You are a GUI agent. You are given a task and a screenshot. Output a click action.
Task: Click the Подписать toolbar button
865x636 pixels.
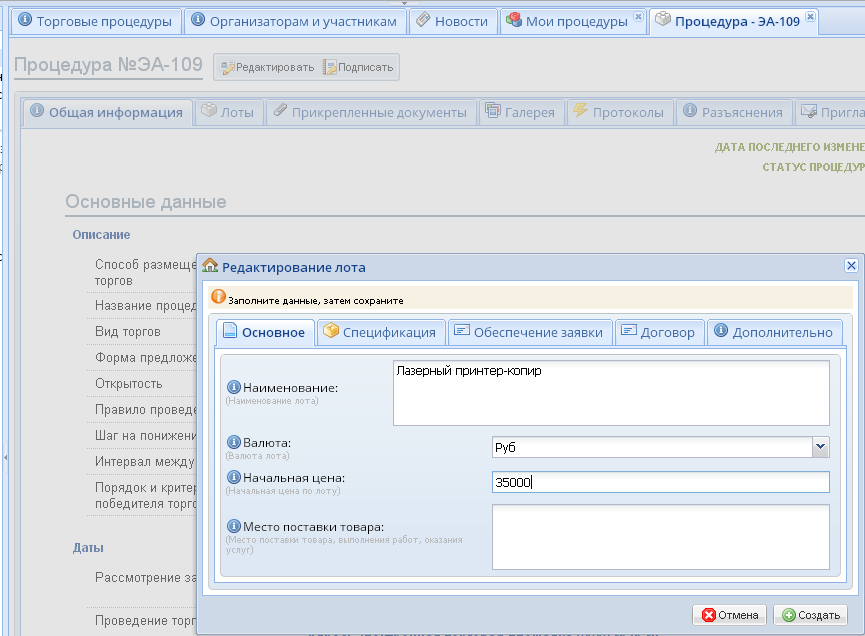pos(358,68)
